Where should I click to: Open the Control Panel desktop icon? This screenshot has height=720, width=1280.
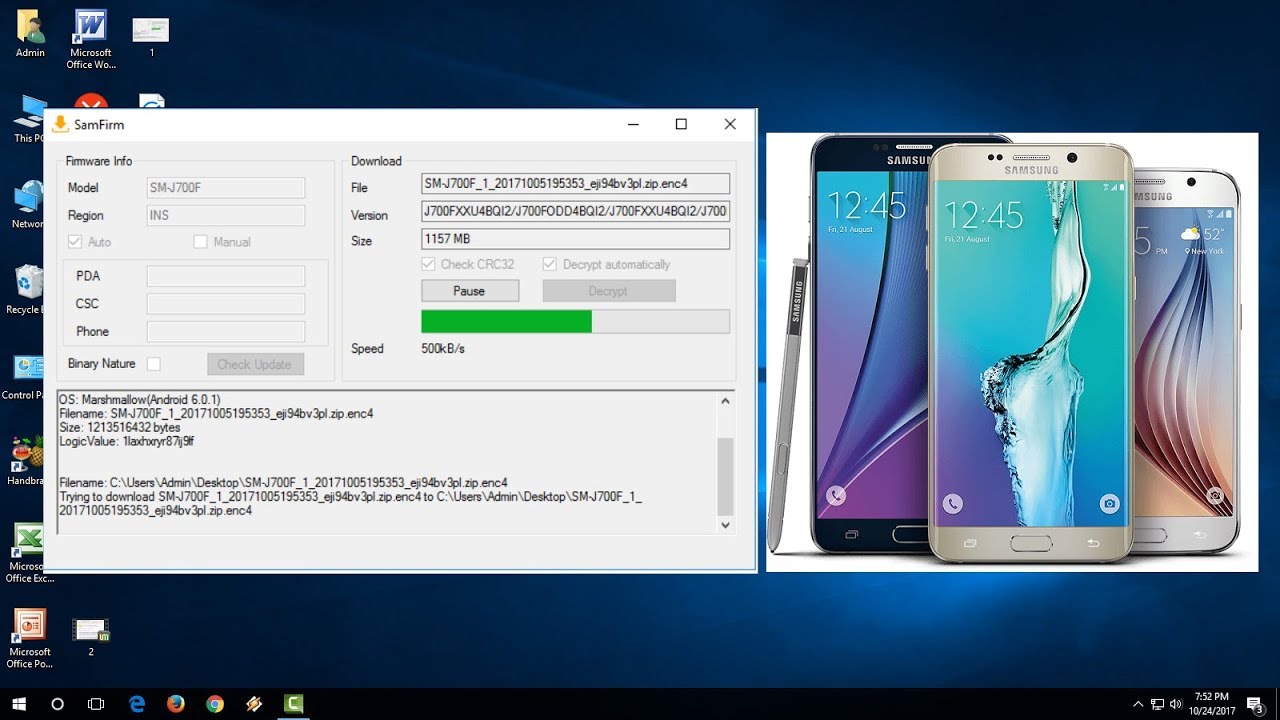click(26, 376)
